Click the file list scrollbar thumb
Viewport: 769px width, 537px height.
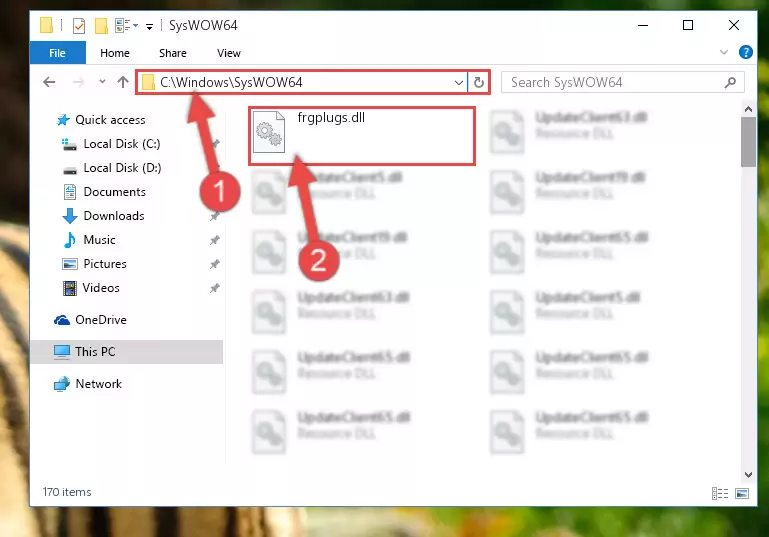pyautogui.click(x=748, y=142)
